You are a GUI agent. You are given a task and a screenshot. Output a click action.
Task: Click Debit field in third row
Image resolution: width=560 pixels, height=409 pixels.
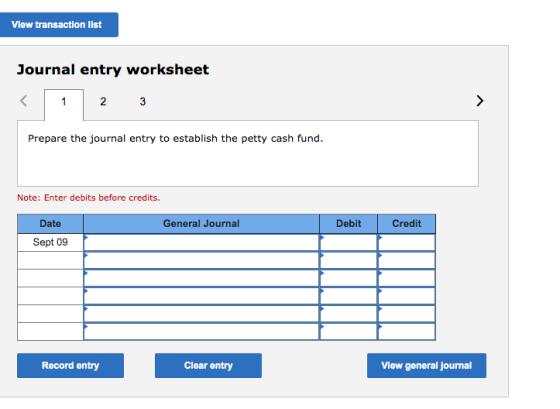(349, 278)
